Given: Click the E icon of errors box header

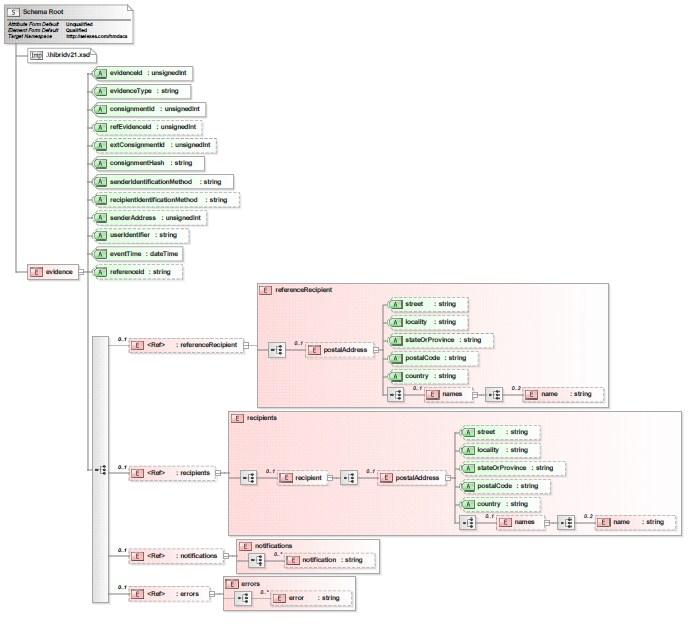Looking at the screenshot, I should point(232,584).
